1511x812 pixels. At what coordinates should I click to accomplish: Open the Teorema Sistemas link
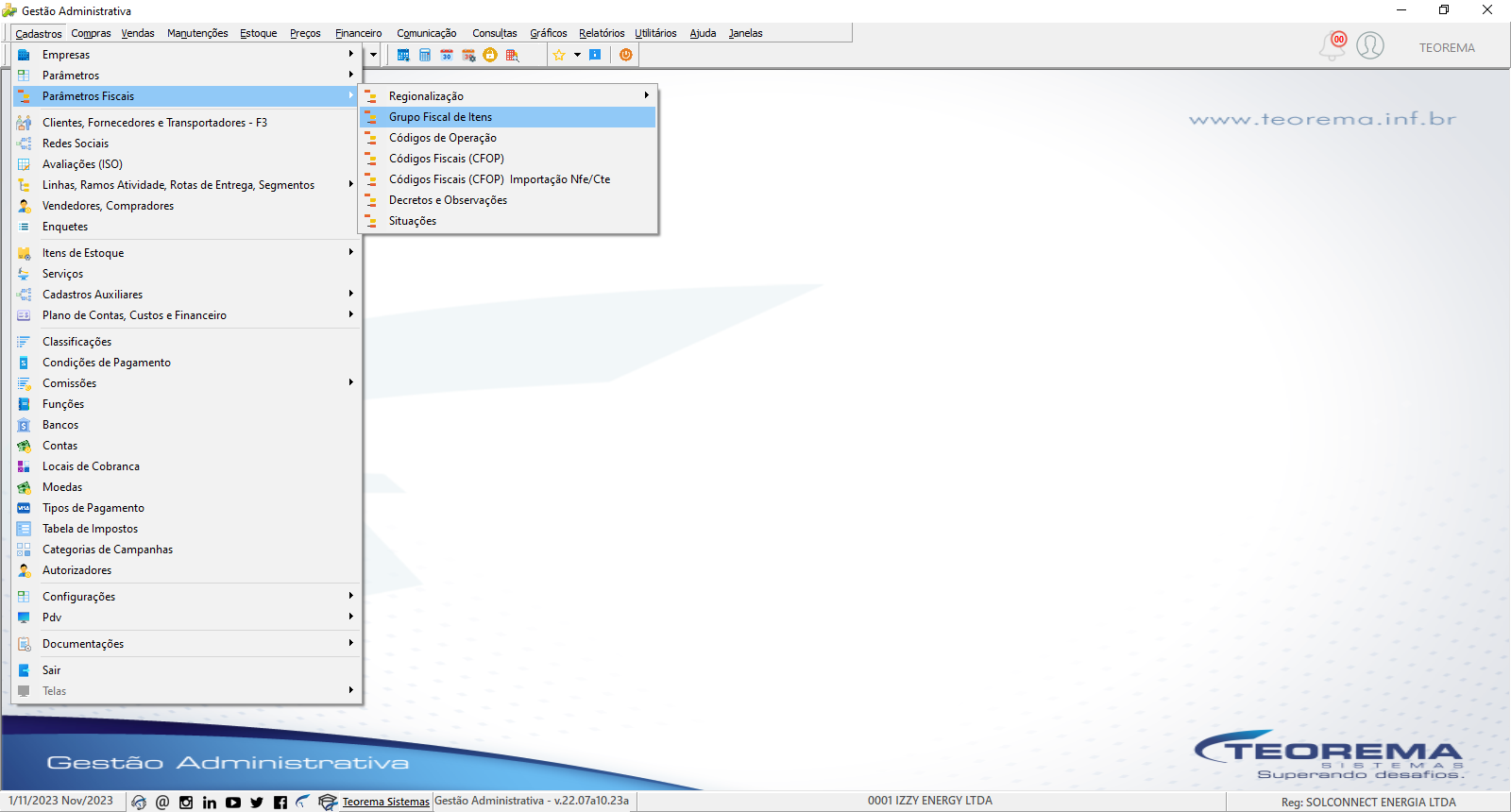tap(385, 802)
